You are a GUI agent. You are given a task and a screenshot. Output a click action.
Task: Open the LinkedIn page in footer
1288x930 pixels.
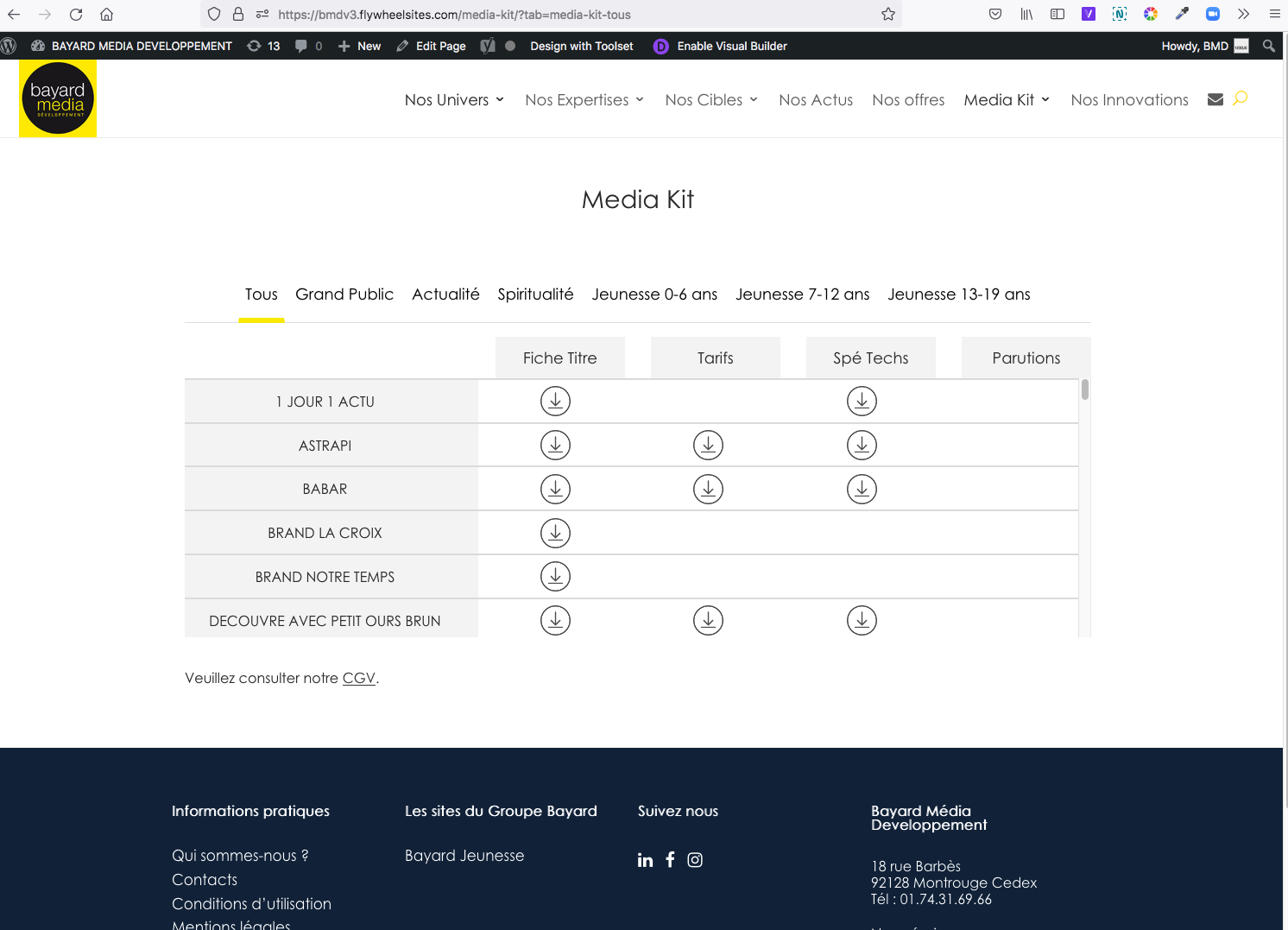(645, 860)
